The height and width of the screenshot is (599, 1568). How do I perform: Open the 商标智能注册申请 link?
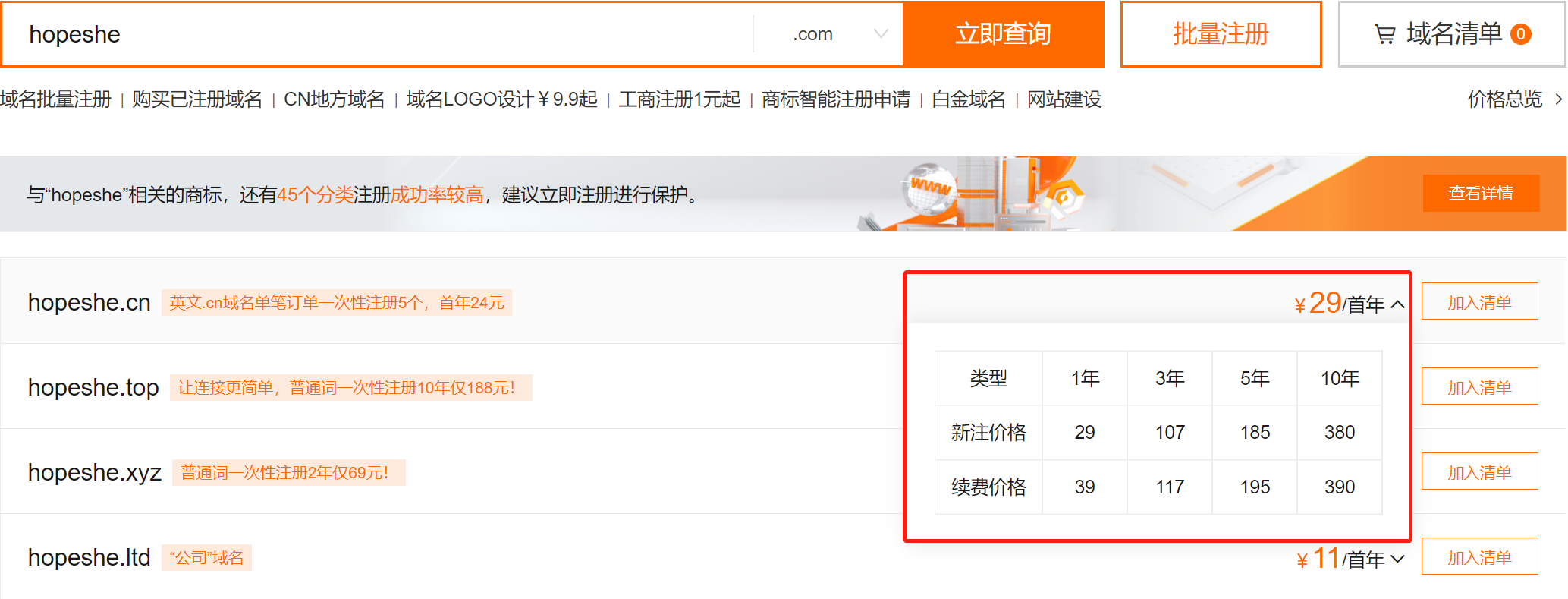[836, 99]
